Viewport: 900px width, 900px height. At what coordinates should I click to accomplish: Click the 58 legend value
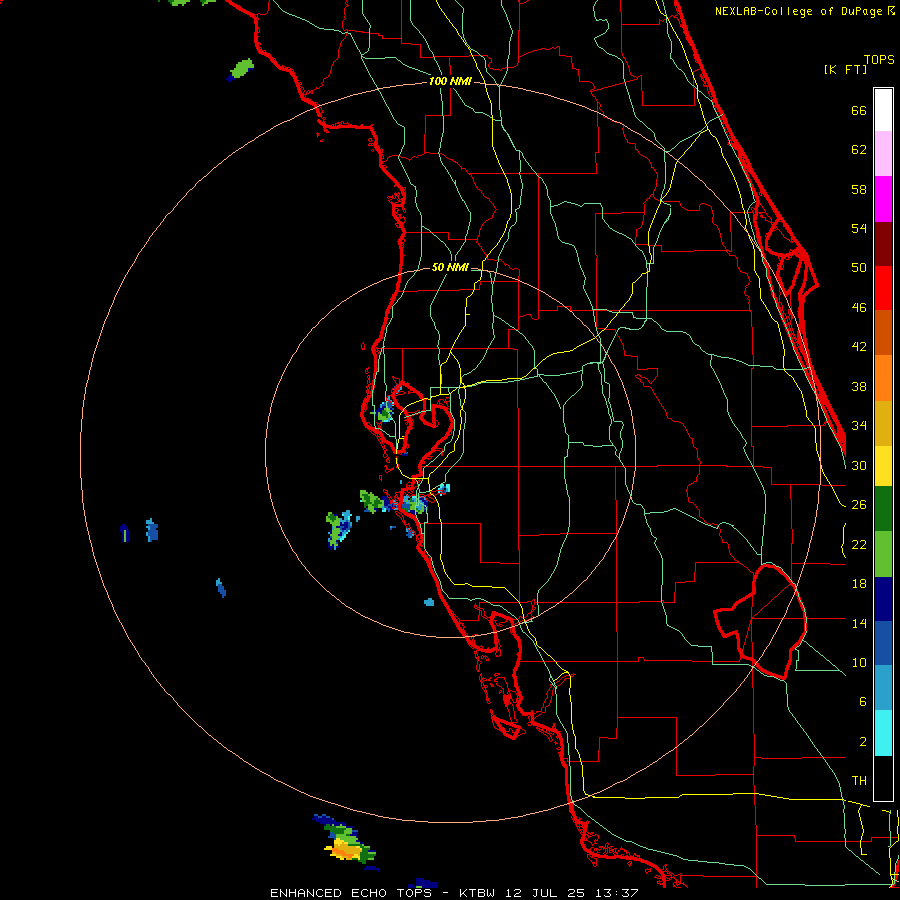[859, 189]
